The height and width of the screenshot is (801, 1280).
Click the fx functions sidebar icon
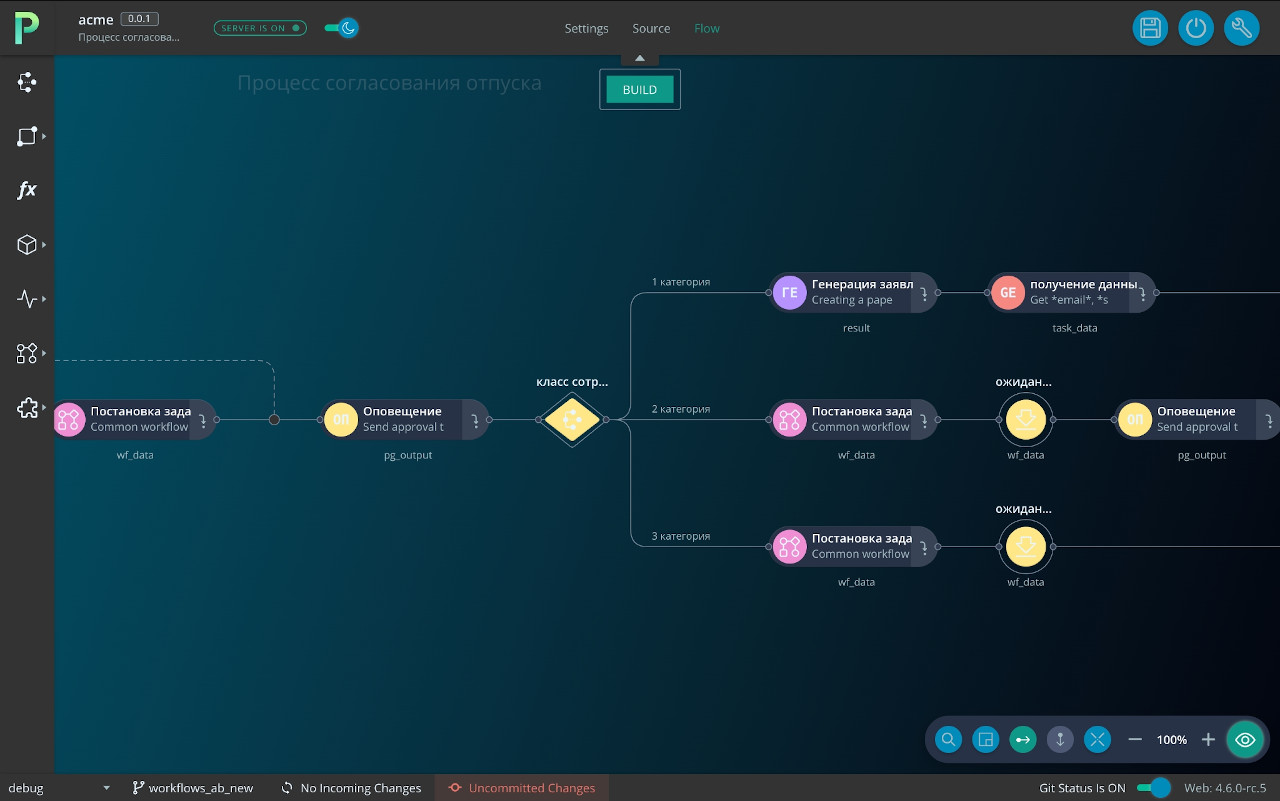(27, 190)
